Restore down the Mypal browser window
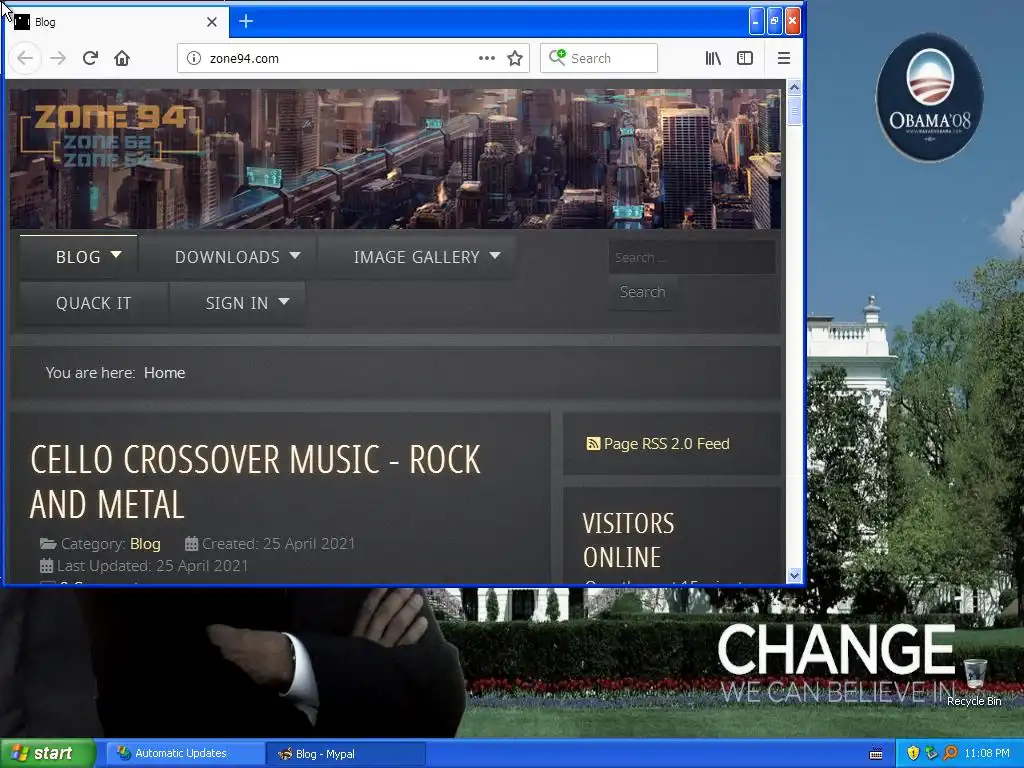Viewport: 1024px width, 768px height. point(774,22)
